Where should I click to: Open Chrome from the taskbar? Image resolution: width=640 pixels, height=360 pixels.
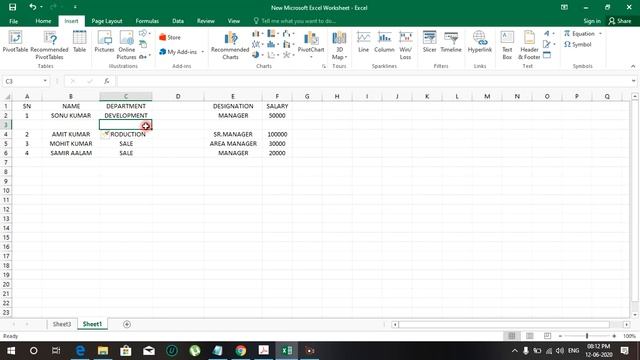click(241, 351)
